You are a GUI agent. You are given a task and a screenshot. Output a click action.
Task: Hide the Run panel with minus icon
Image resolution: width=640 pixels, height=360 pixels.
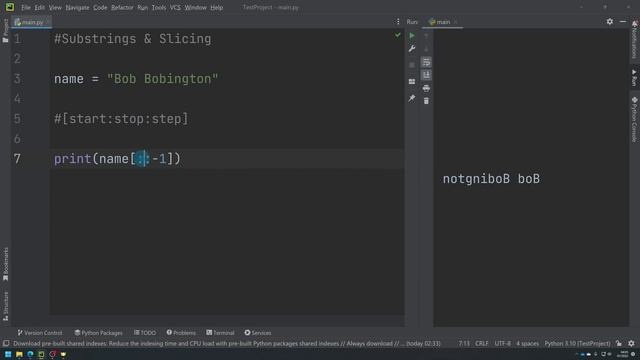(623, 22)
